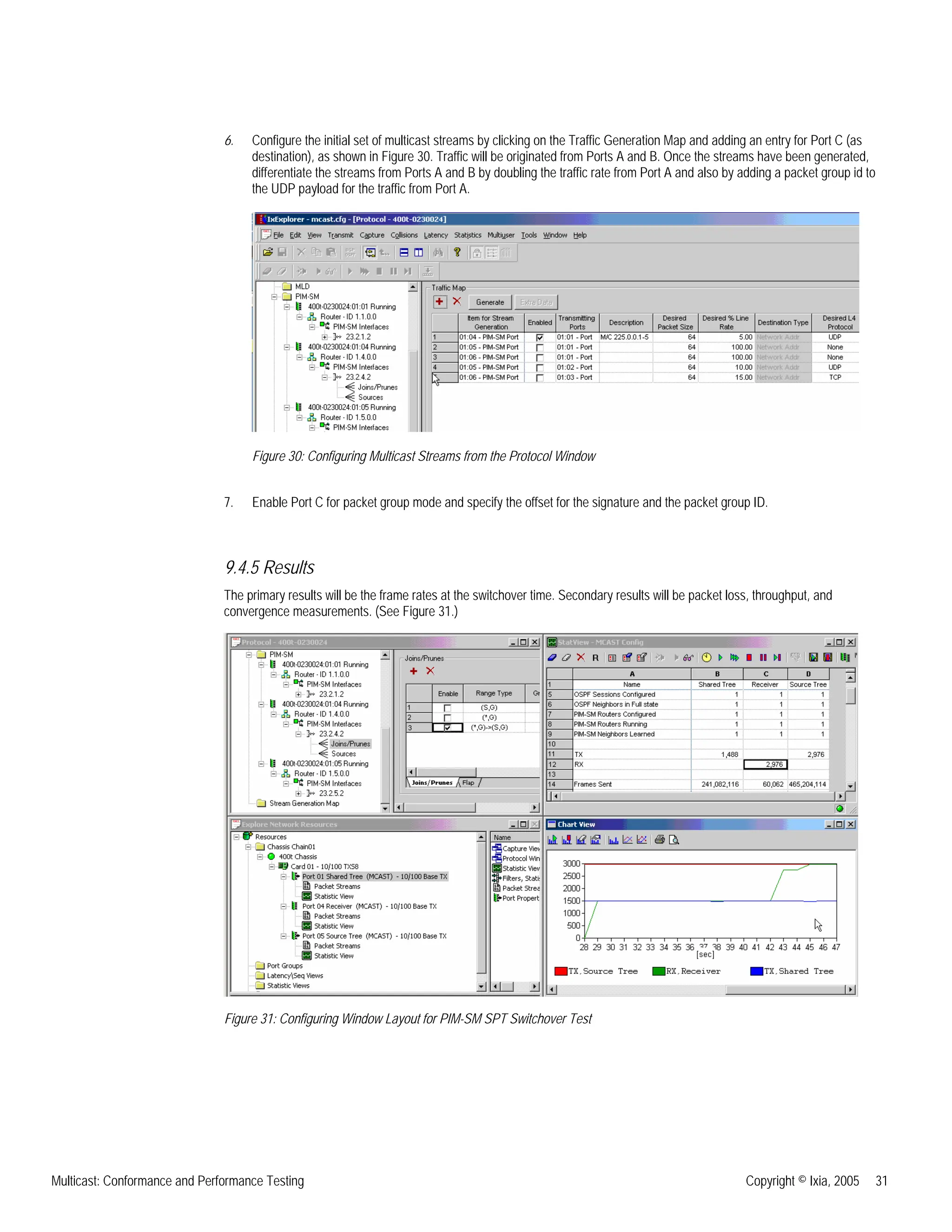Toggle Enabled checkbox in Traffic Map row 2
Screen dimensions: 952x1232
(x=540, y=347)
